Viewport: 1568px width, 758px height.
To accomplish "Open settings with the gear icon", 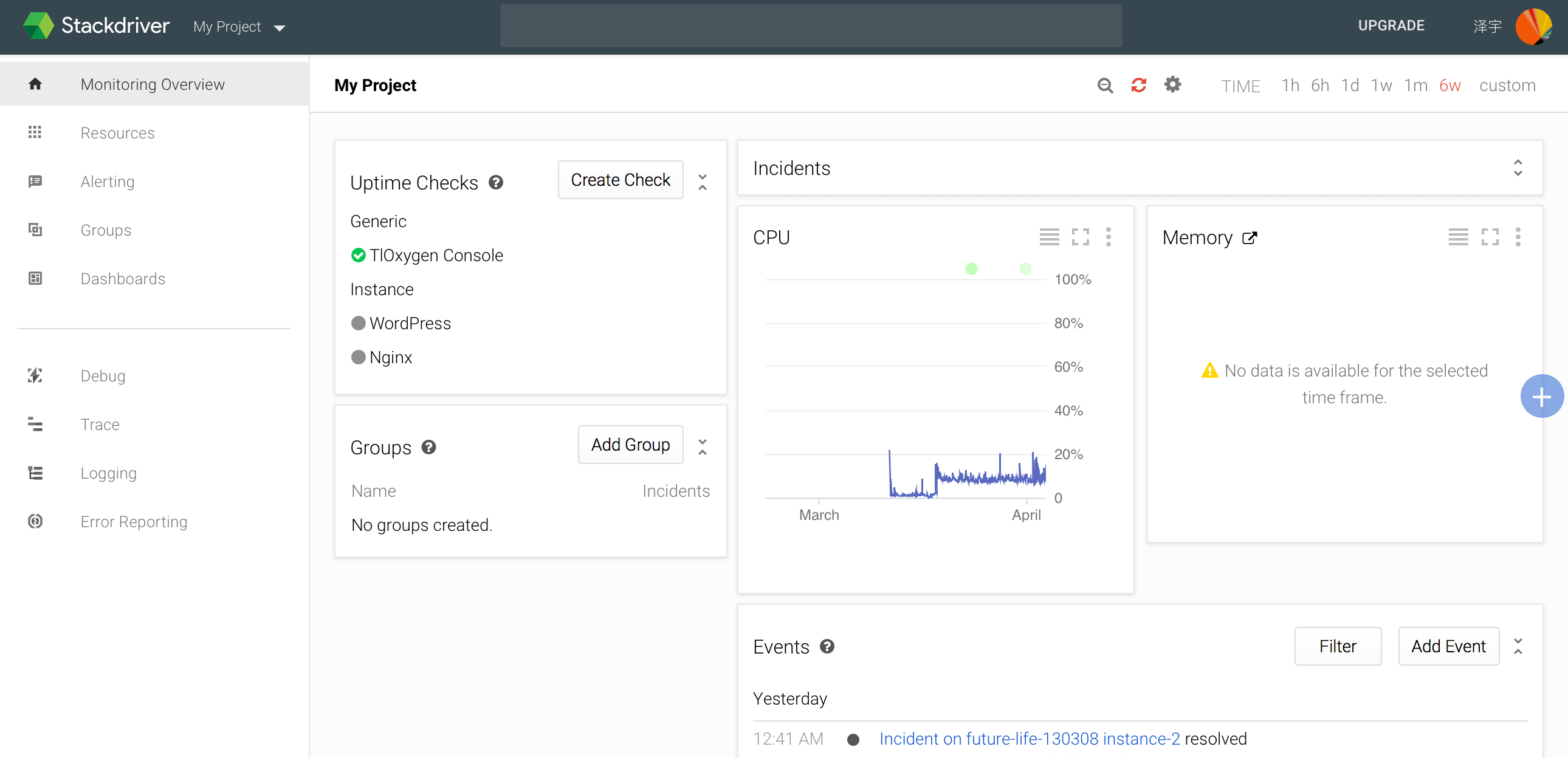I will click(x=1172, y=84).
